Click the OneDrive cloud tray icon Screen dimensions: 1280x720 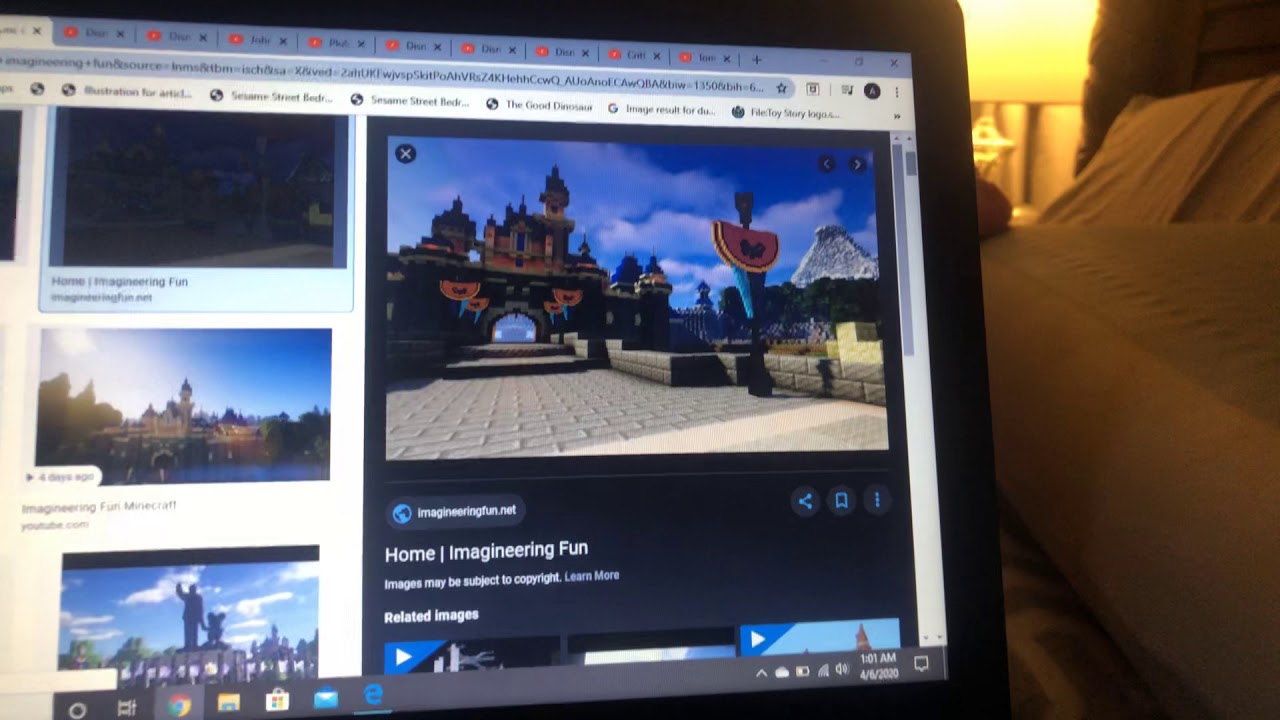(x=782, y=673)
